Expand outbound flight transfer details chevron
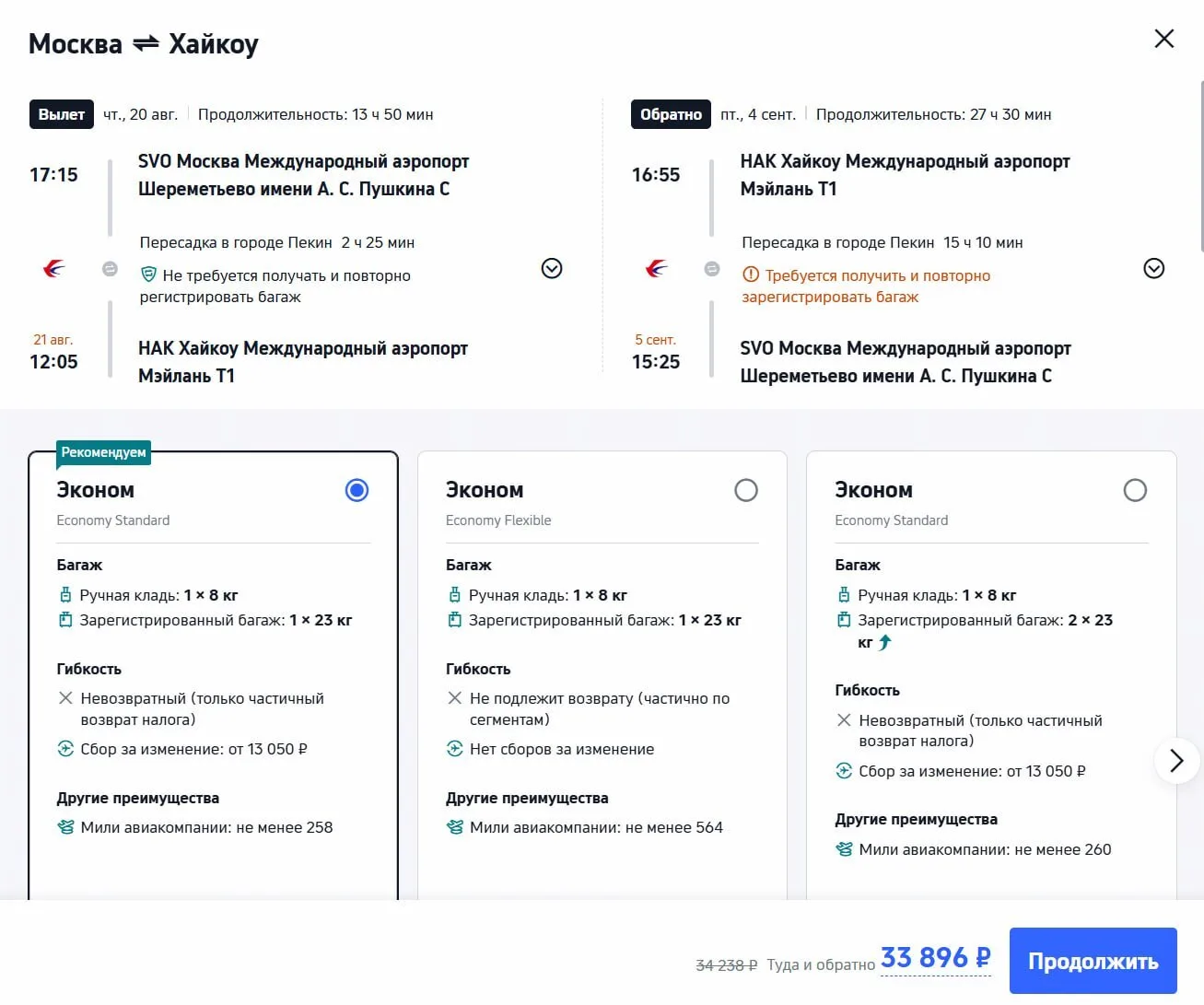This screenshot has width=1204, height=1005. tap(552, 268)
